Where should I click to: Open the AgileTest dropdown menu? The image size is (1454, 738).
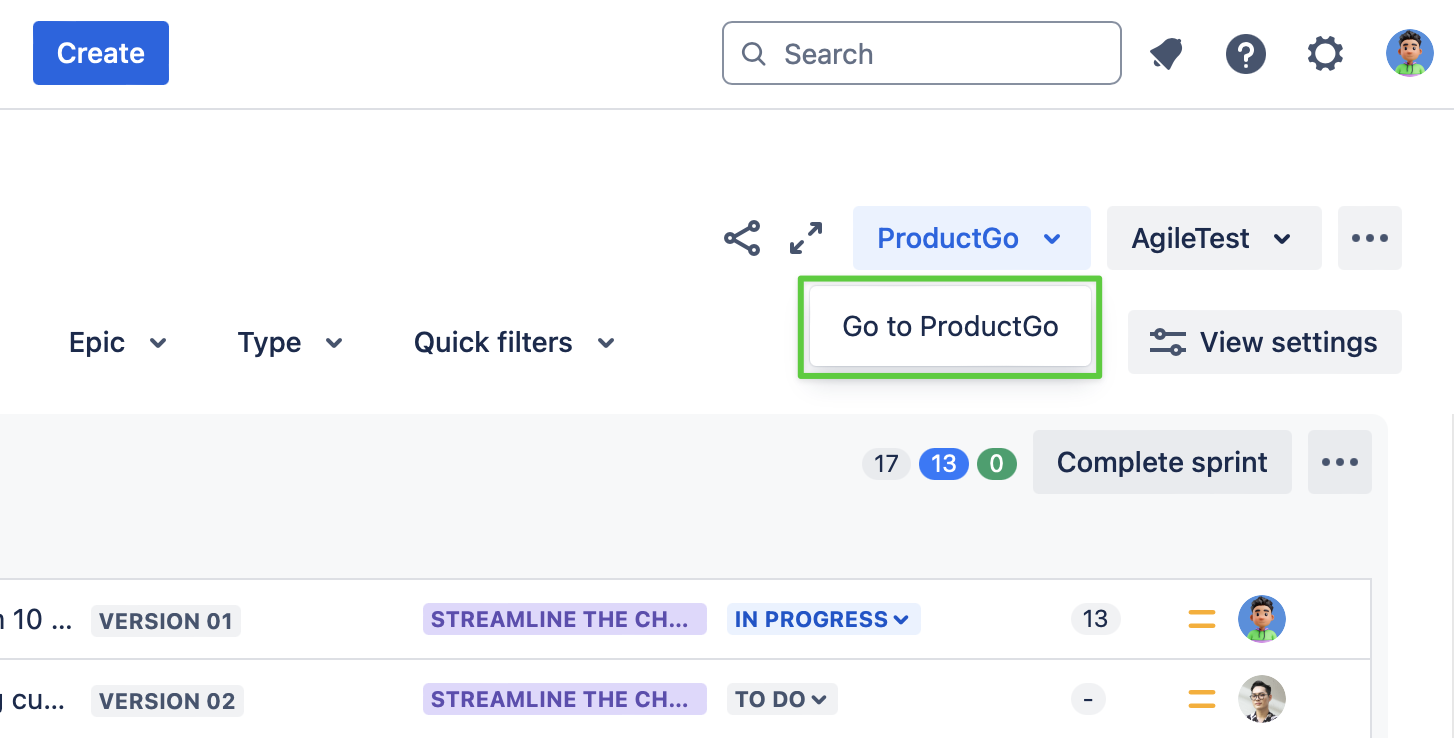point(1213,239)
